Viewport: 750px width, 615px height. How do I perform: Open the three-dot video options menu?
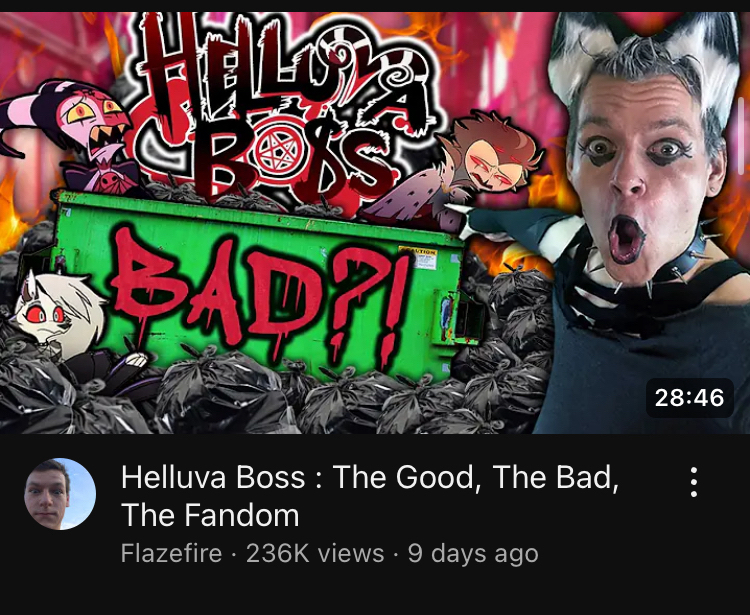[x=694, y=482]
